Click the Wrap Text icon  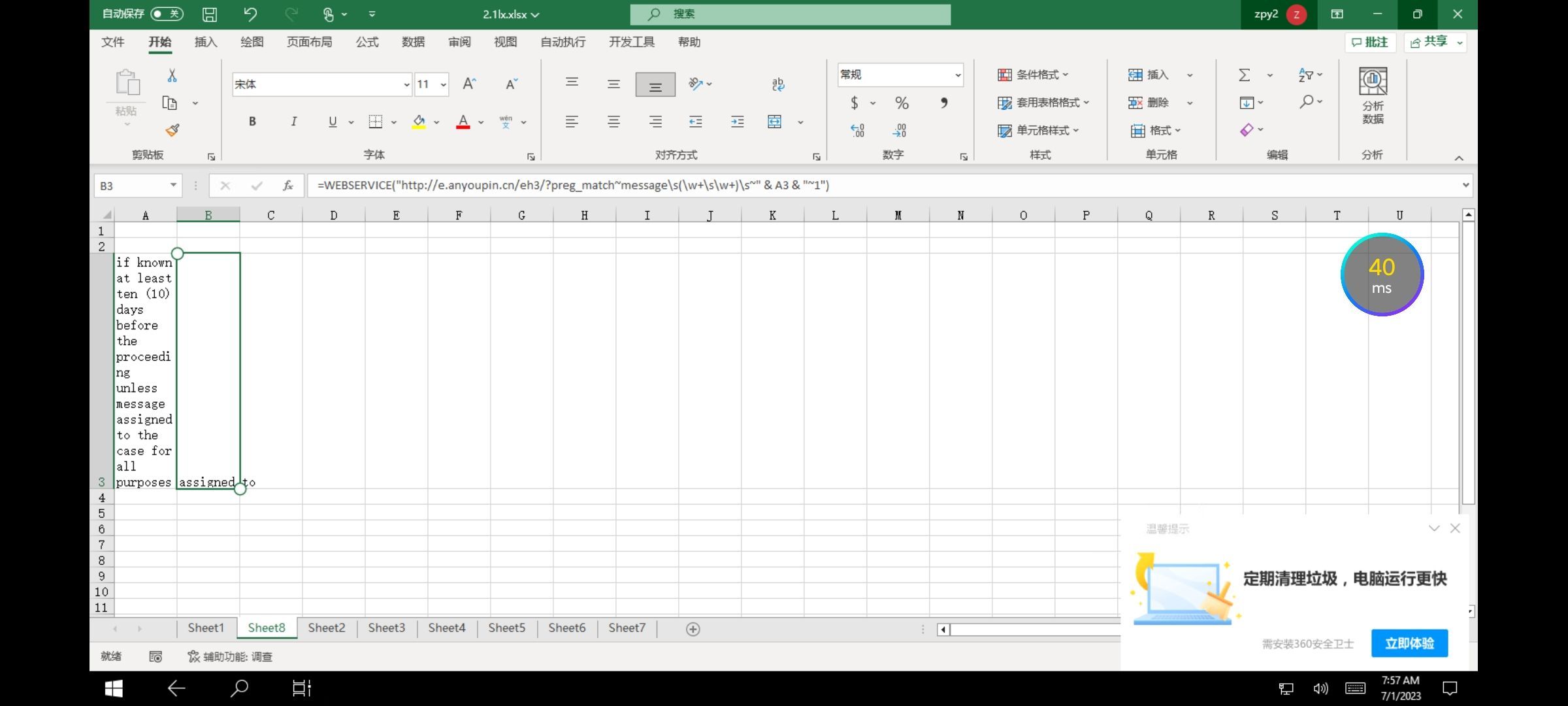coord(777,84)
